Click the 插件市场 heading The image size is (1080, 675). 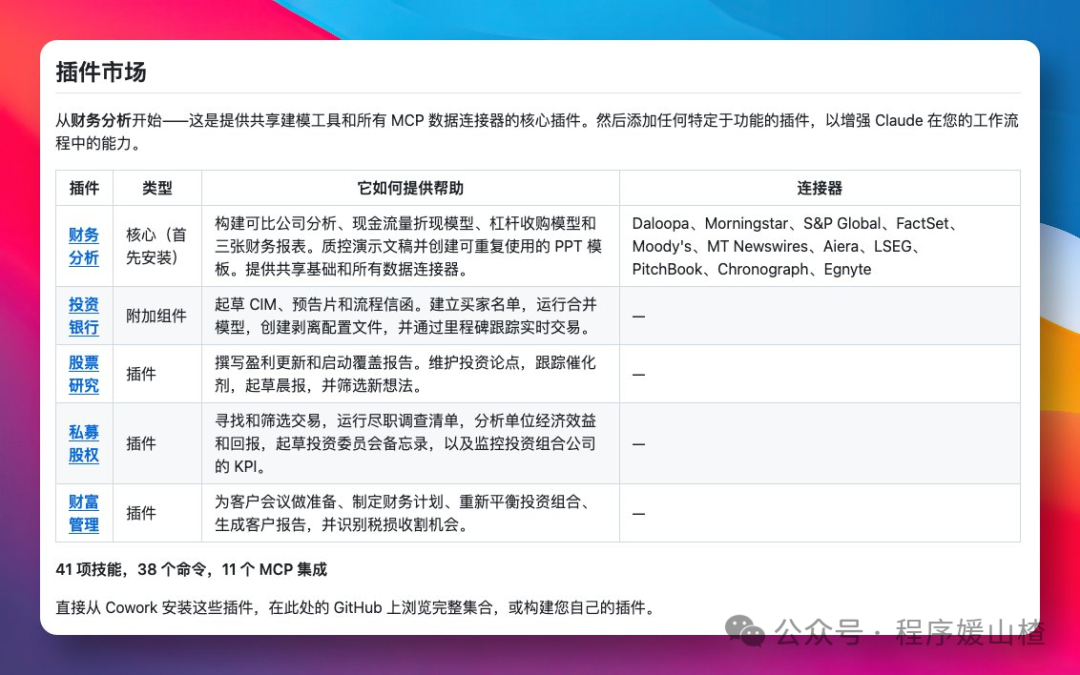coord(101,72)
